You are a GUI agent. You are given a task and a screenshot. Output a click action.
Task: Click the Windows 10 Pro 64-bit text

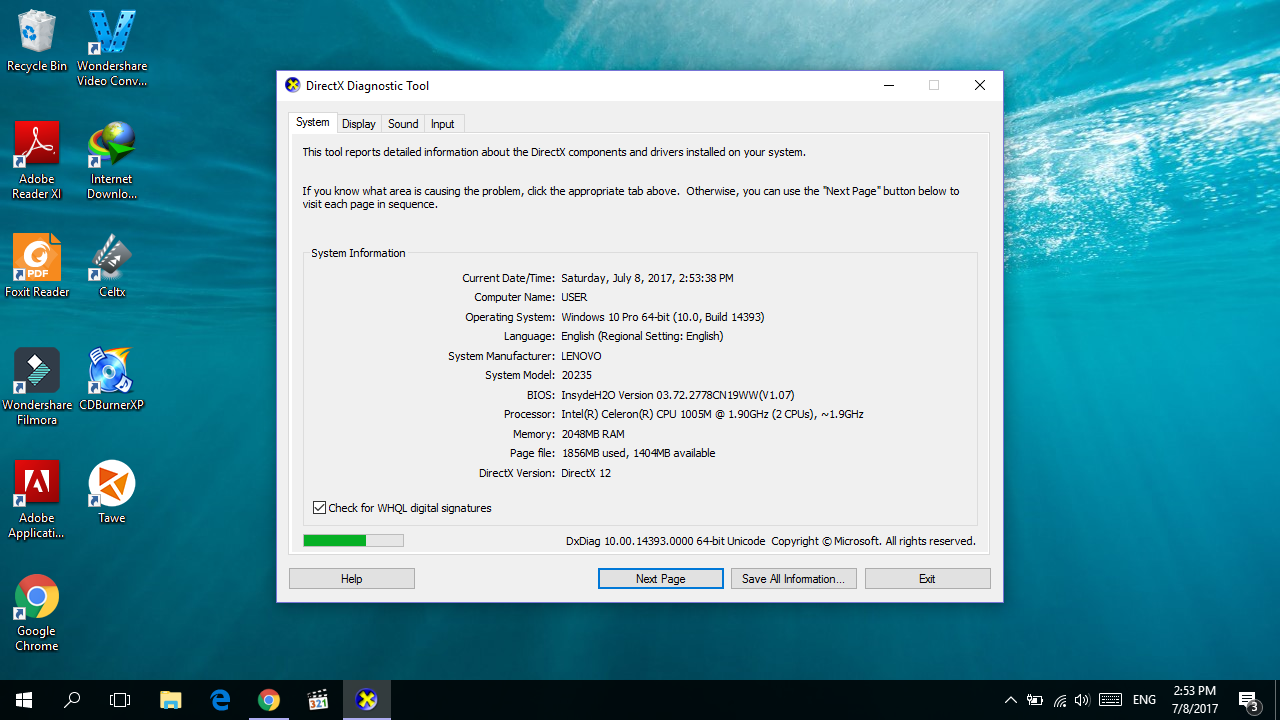click(663, 317)
